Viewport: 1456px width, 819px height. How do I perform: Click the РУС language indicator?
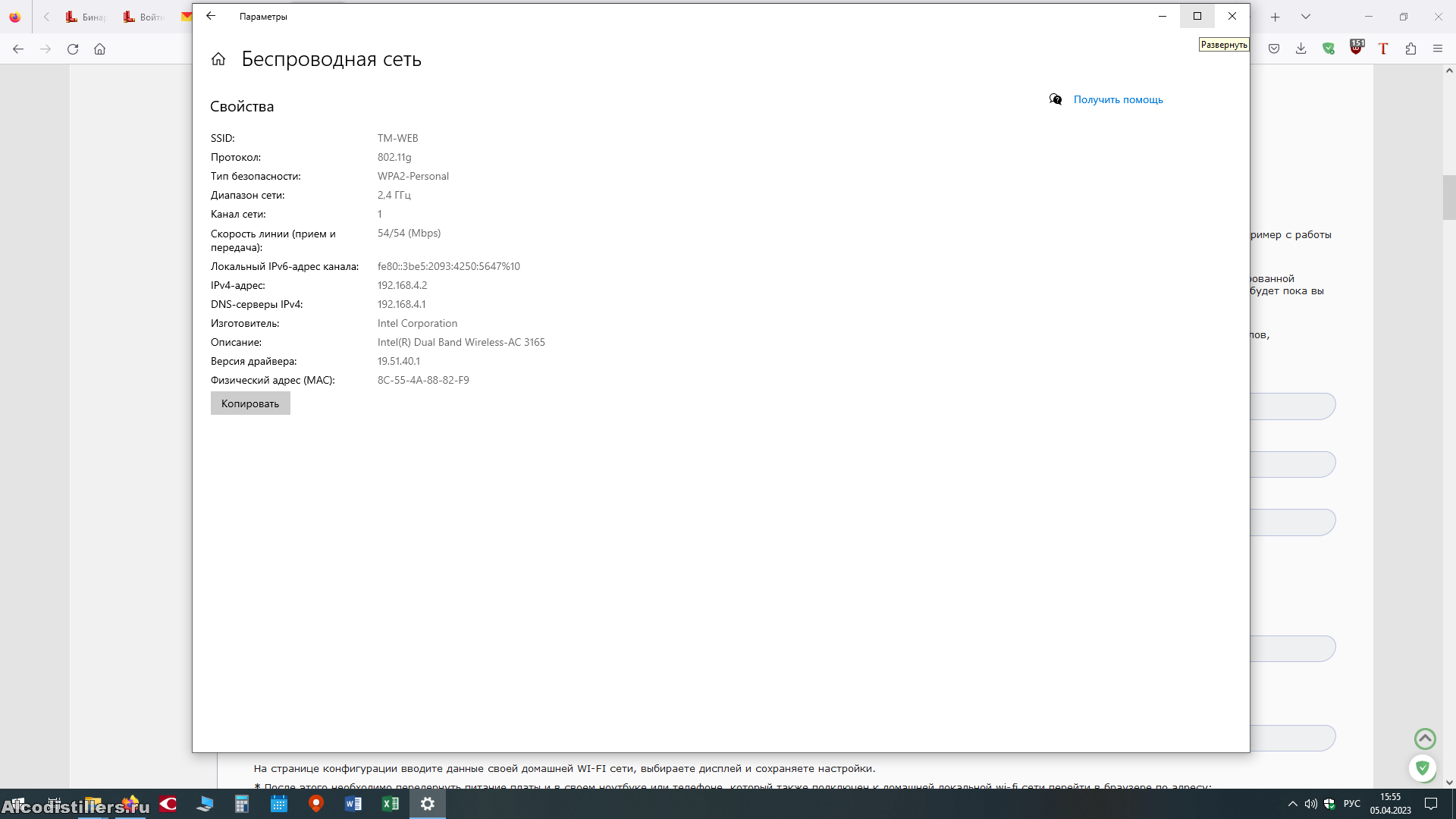1352,804
